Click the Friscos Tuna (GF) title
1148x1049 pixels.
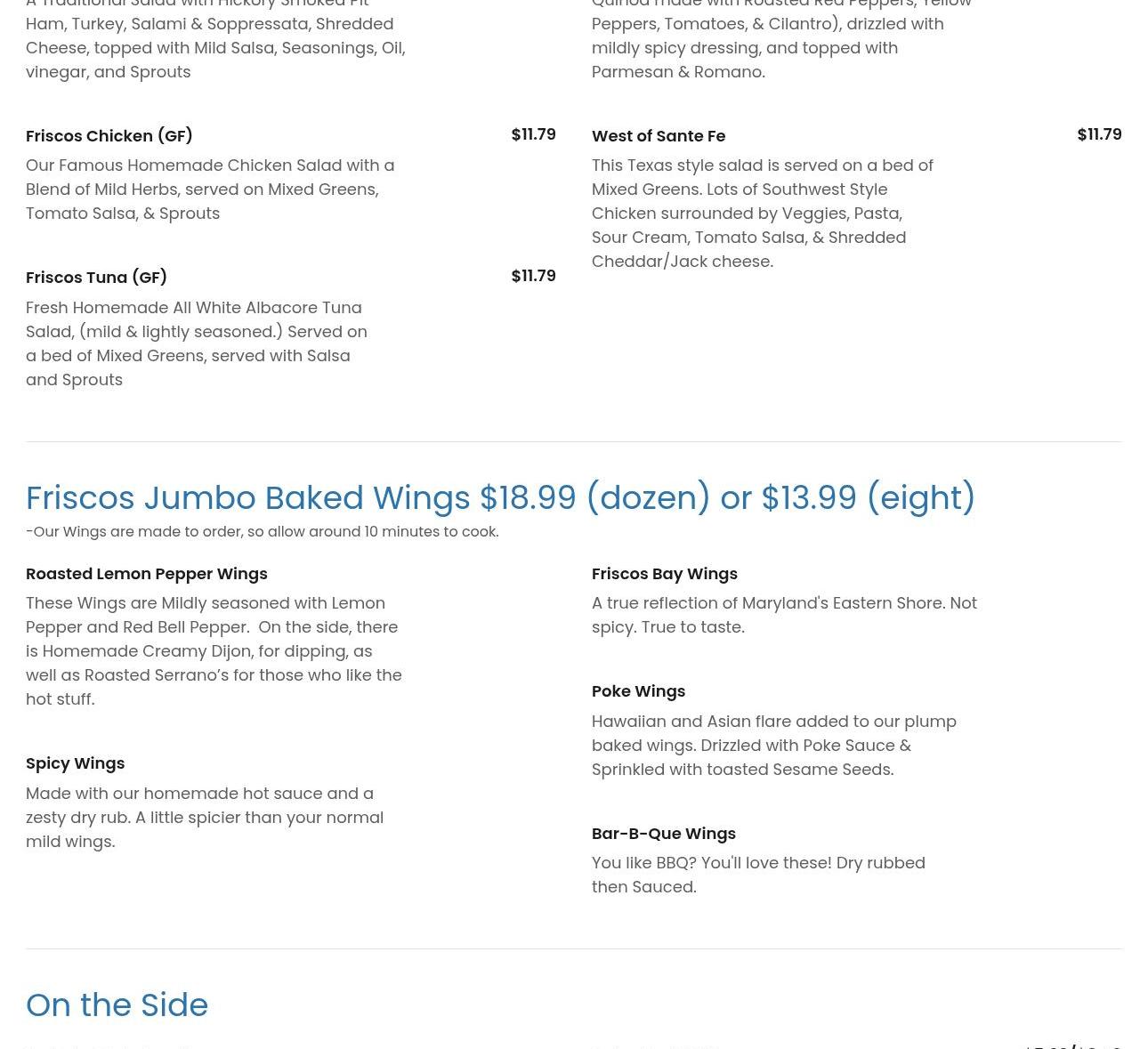click(x=96, y=278)
